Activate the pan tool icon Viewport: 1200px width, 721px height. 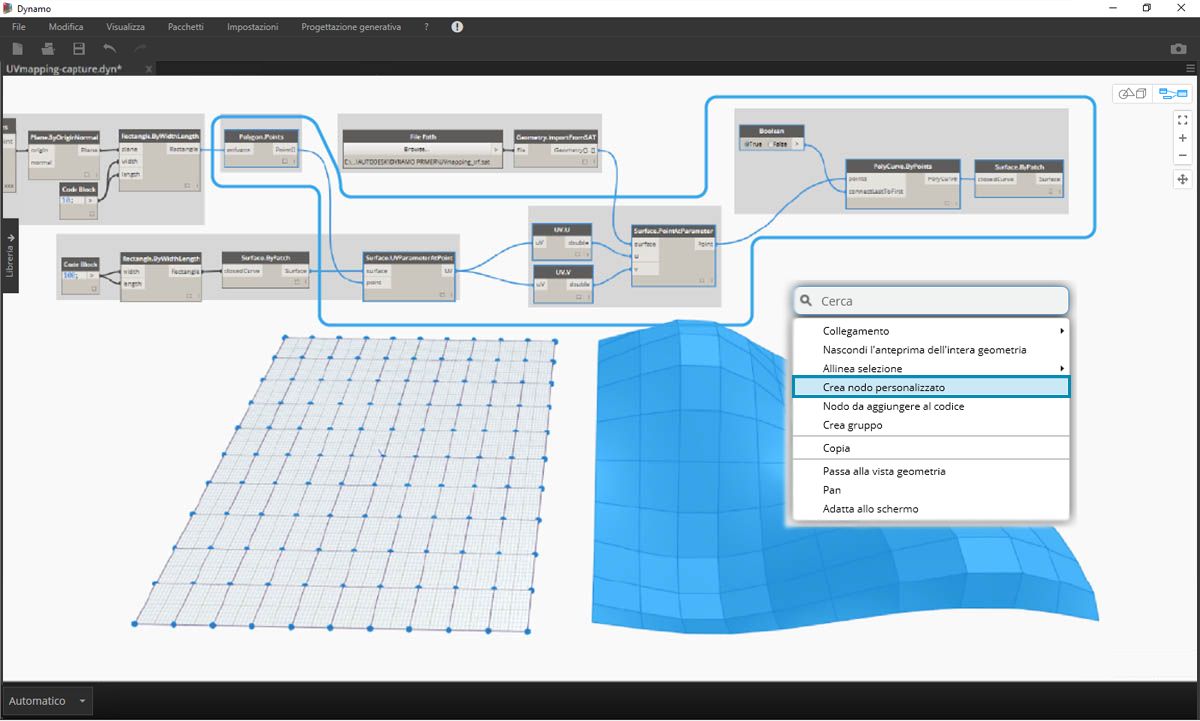(1182, 179)
